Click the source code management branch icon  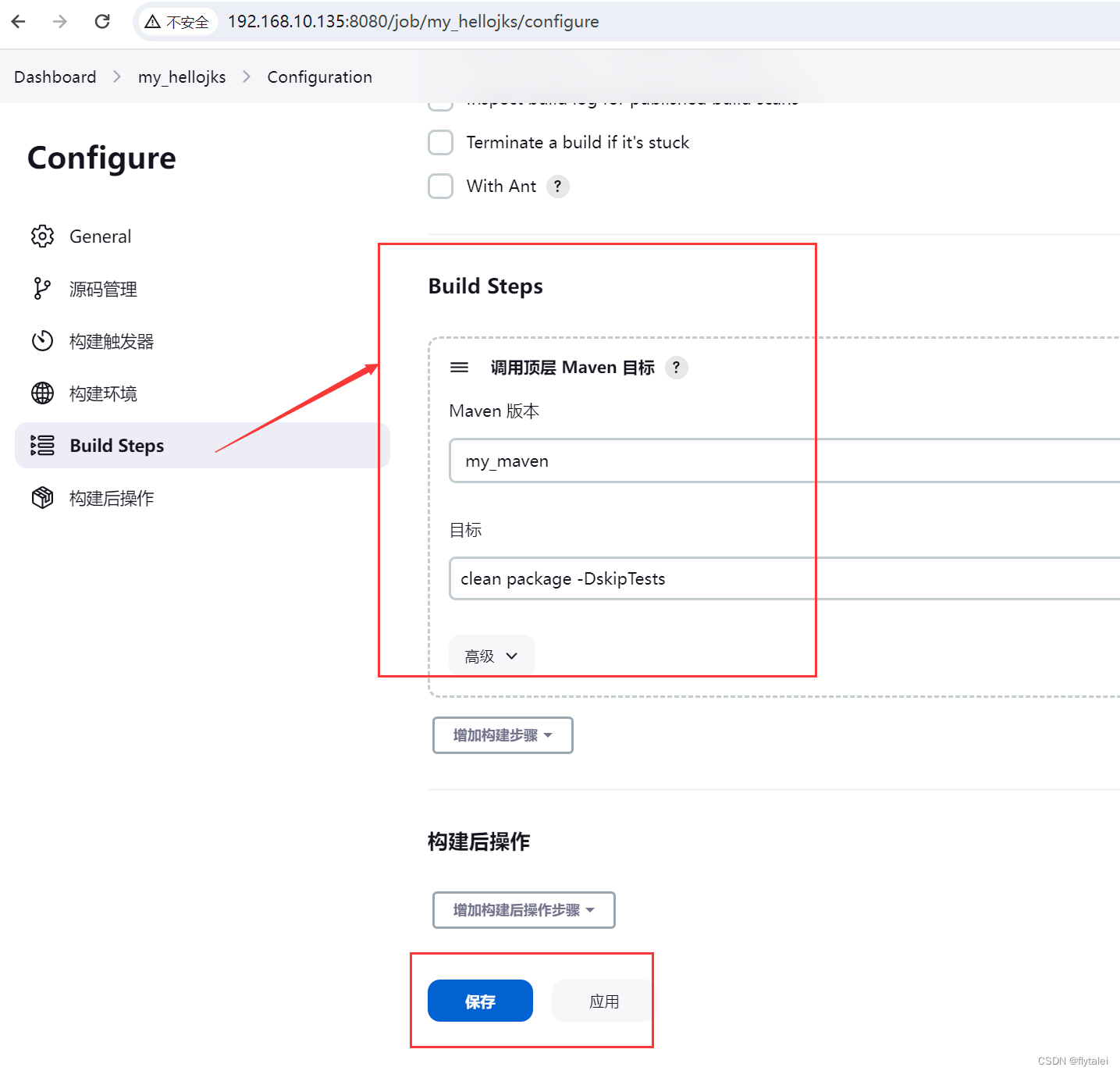42,289
